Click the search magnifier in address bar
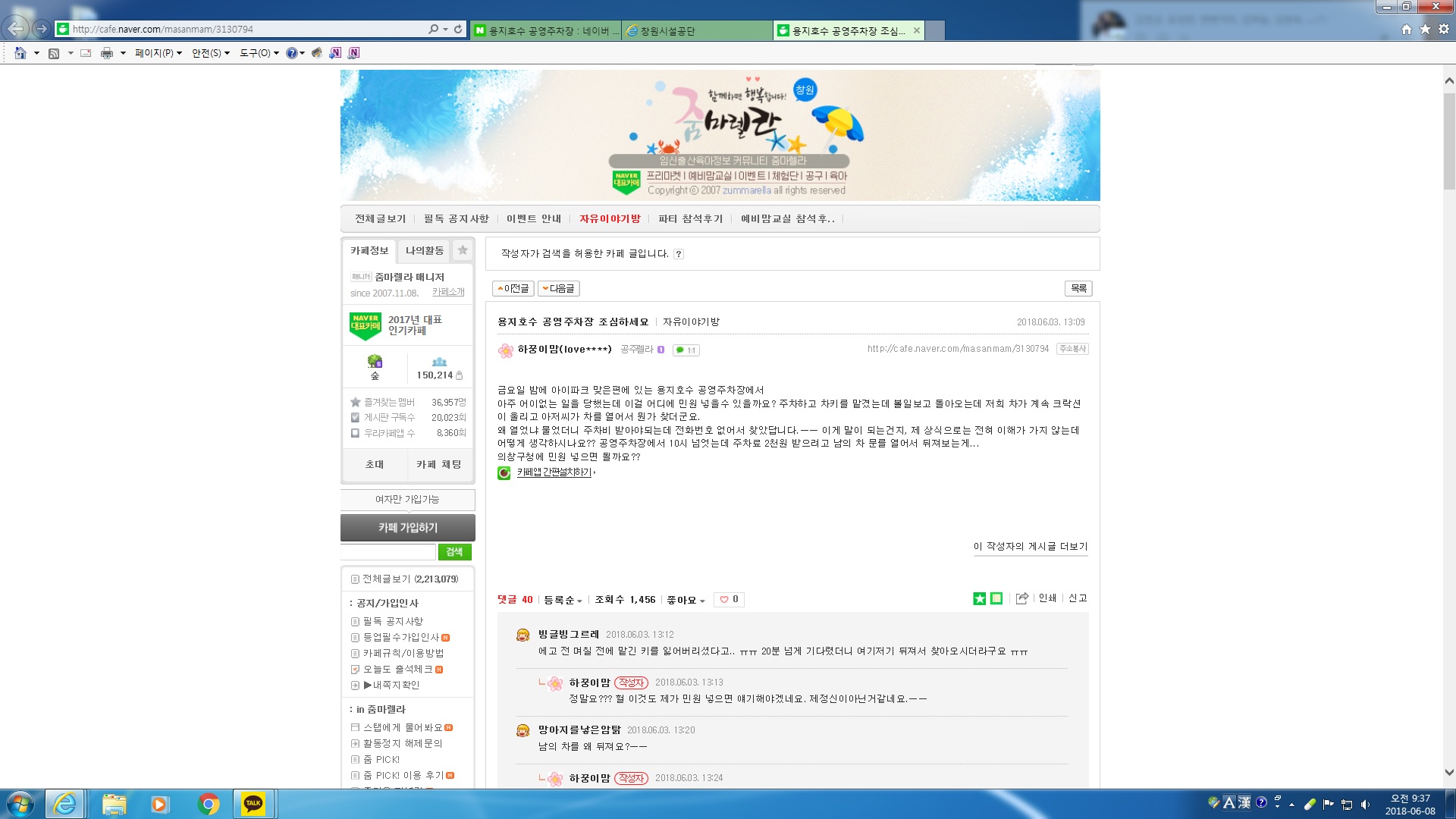Viewport: 1456px width, 819px height. point(433,30)
